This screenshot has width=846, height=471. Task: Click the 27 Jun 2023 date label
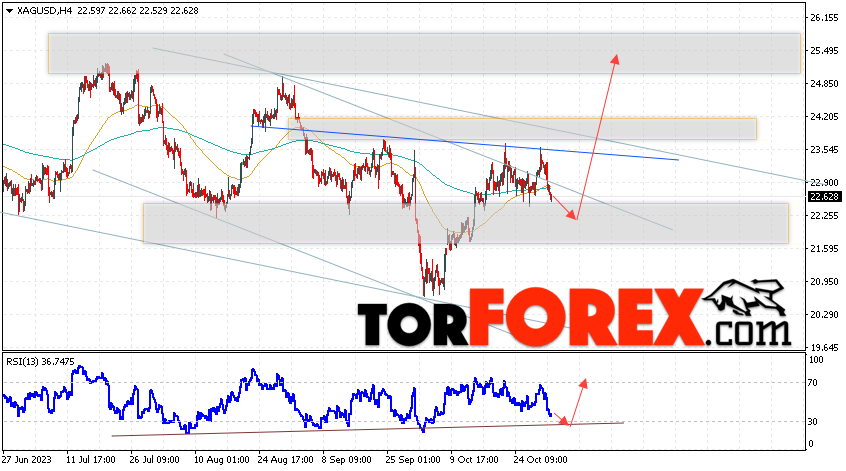pos(27,460)
